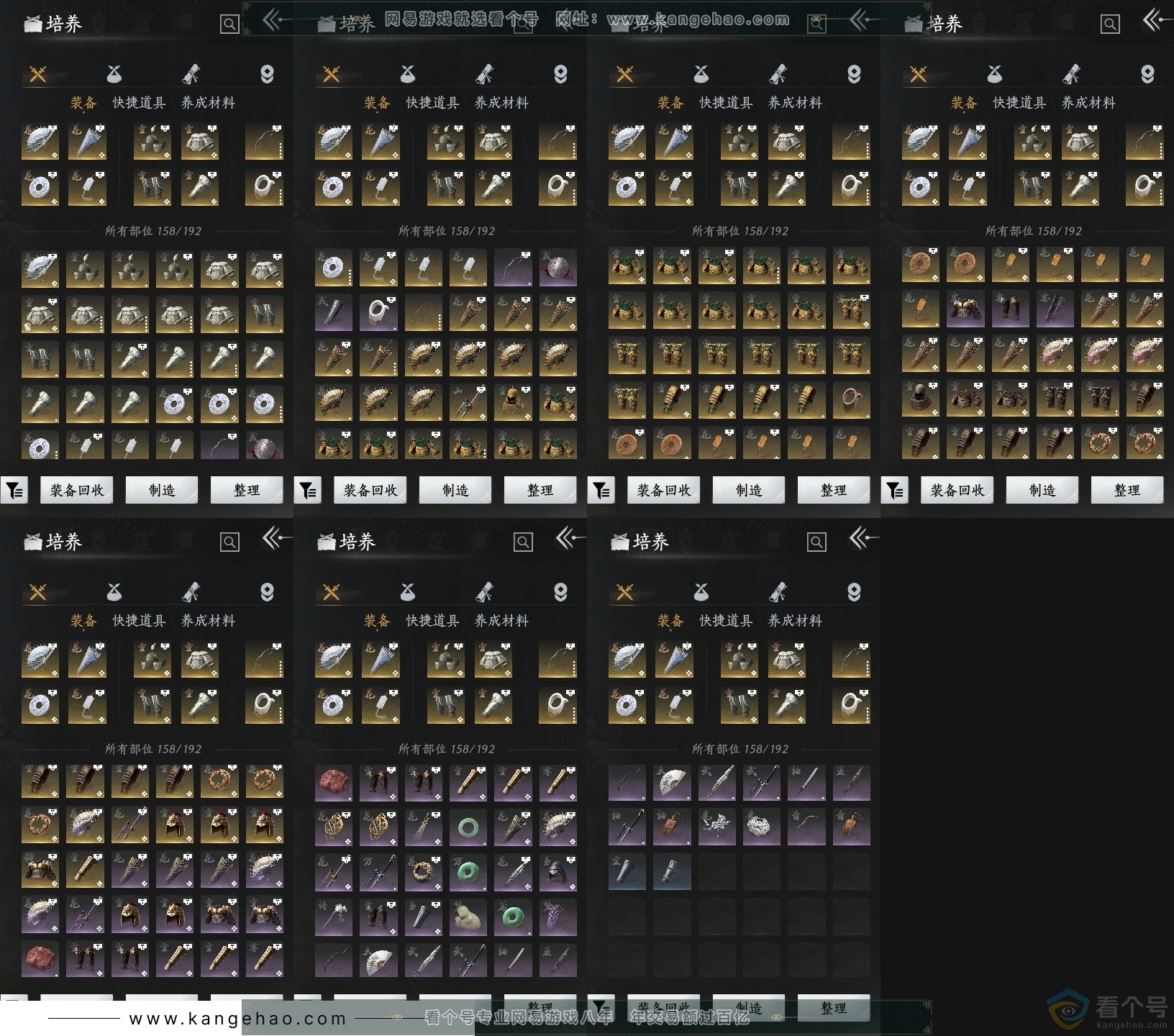Click 制造 button in third top panel
Screen dimensions: 1174x1036
(749, 491)
